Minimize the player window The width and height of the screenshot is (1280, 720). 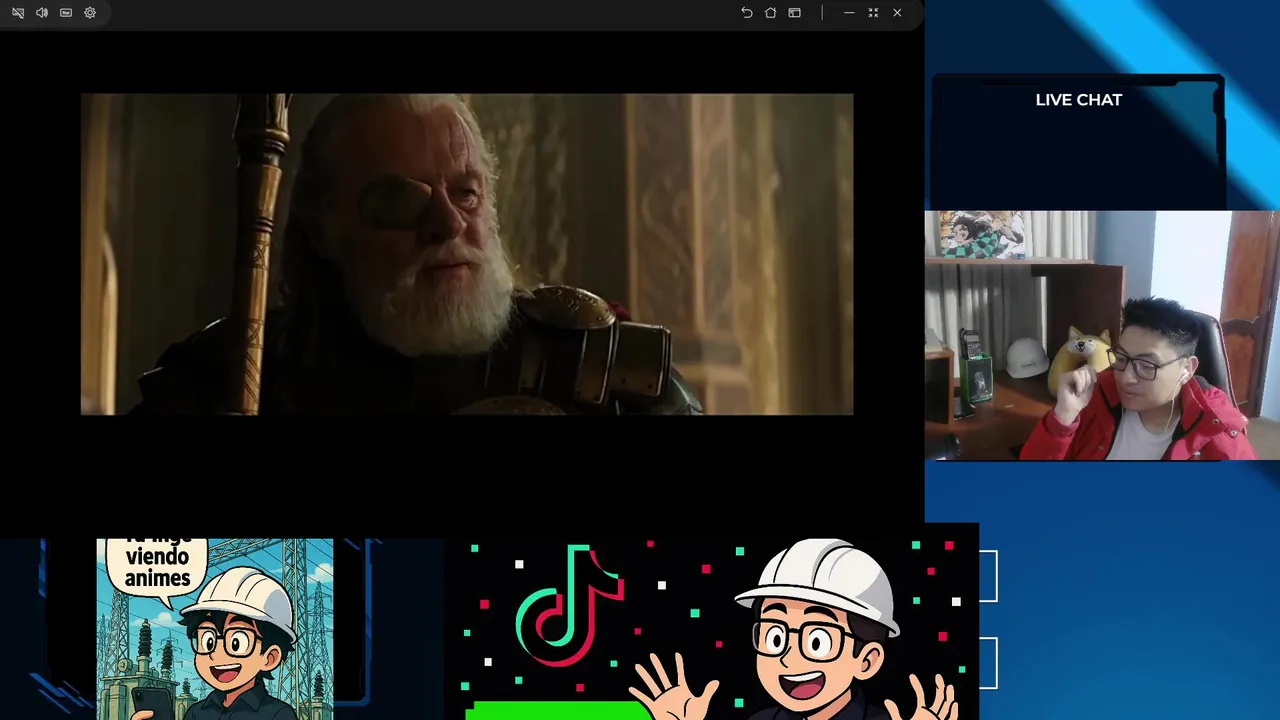849,13
